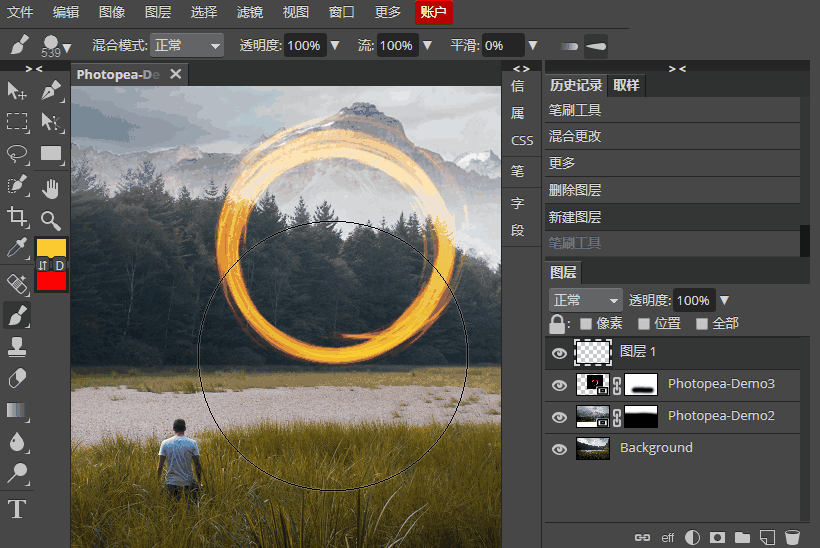Select the Clone Stamp tool

point(17,347)
